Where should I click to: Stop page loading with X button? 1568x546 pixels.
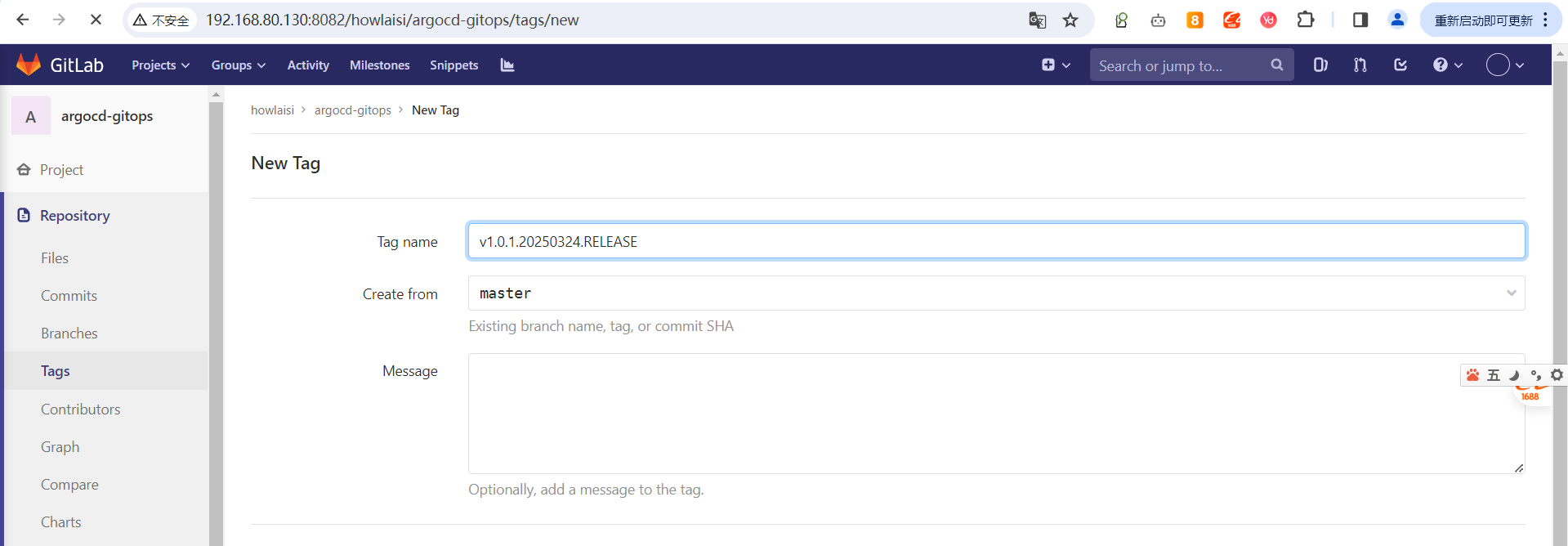(x=96, y=20)
